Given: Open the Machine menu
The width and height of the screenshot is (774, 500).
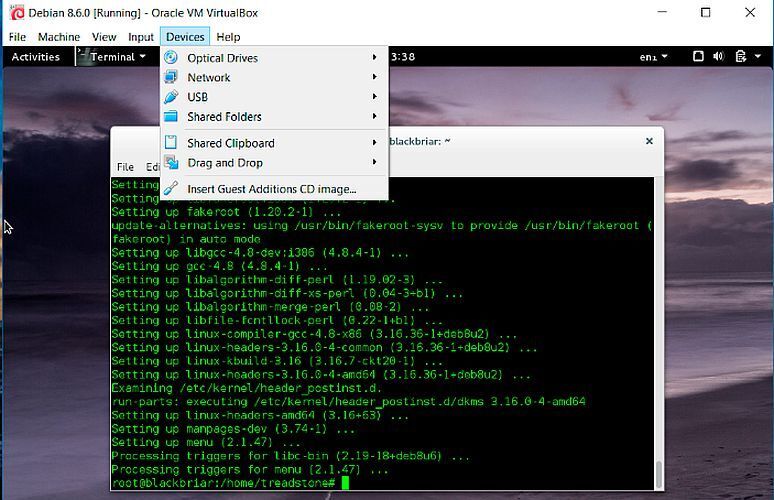Looking at the screenshot, I should tap(59, 37).
